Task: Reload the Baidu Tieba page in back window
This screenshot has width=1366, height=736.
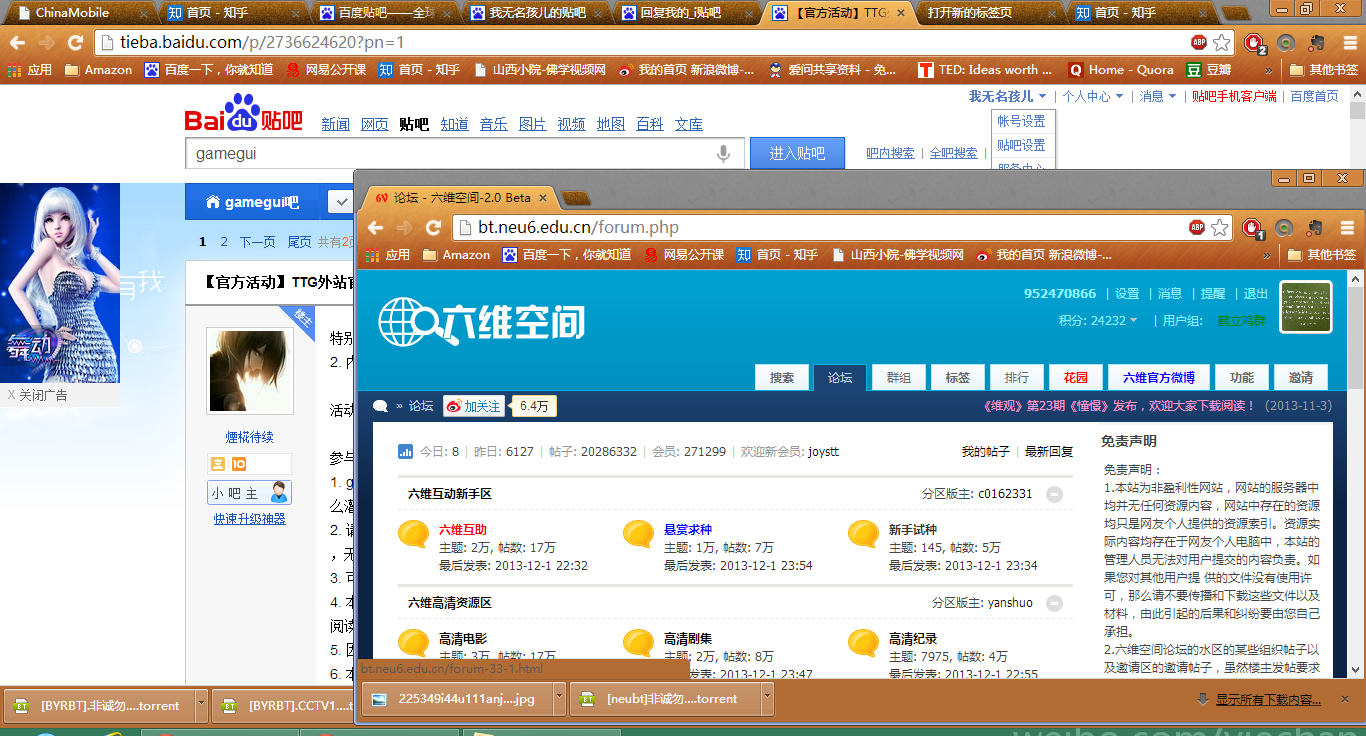Action: coord(75,43)
